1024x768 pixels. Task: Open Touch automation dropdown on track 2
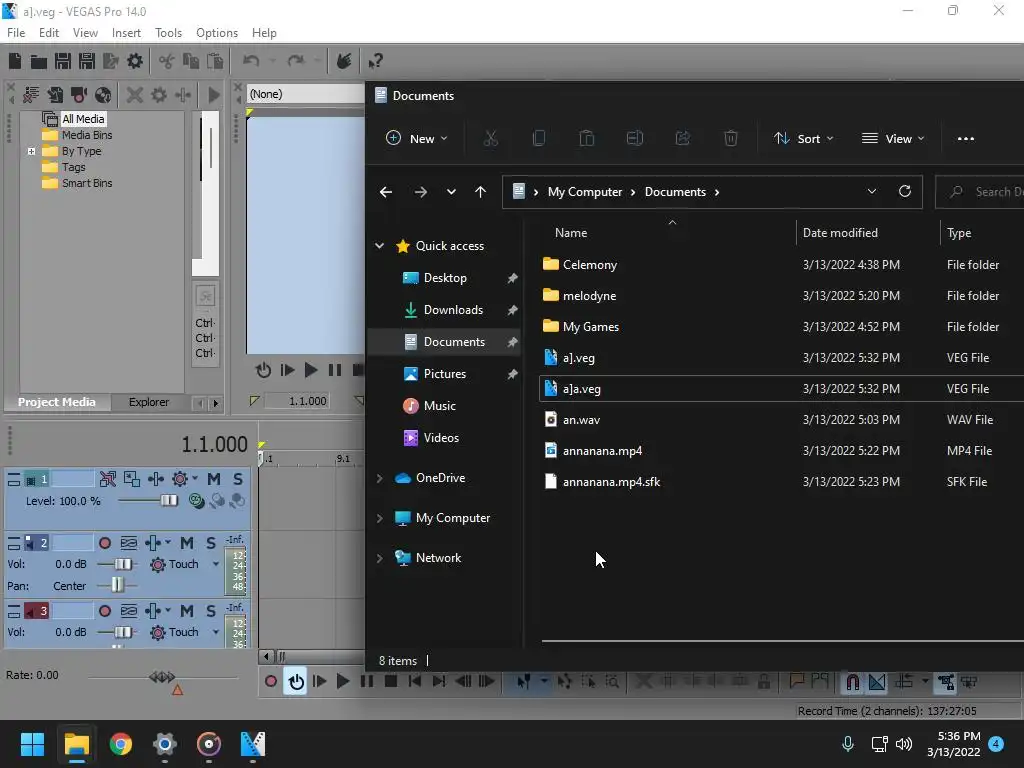pyautogui.click(x=216, y=564)
